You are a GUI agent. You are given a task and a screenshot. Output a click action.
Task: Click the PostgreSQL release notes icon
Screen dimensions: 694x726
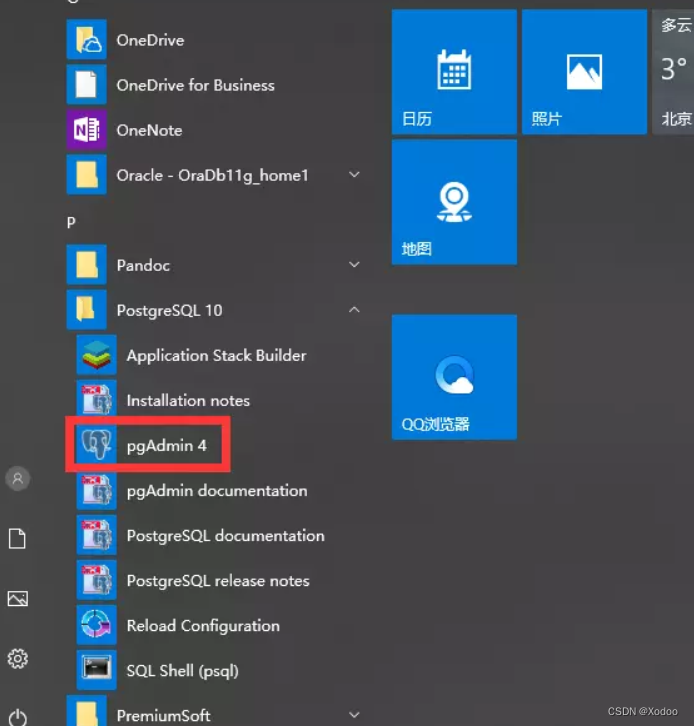pyautogui.click(x=96, y=580)
